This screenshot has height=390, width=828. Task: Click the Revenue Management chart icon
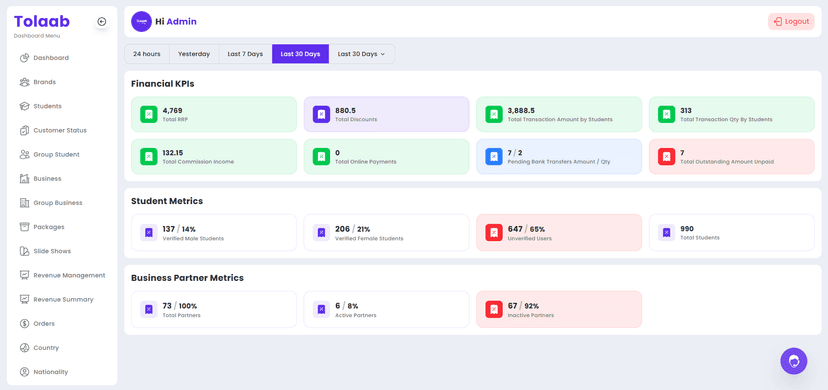coord(24,275)
